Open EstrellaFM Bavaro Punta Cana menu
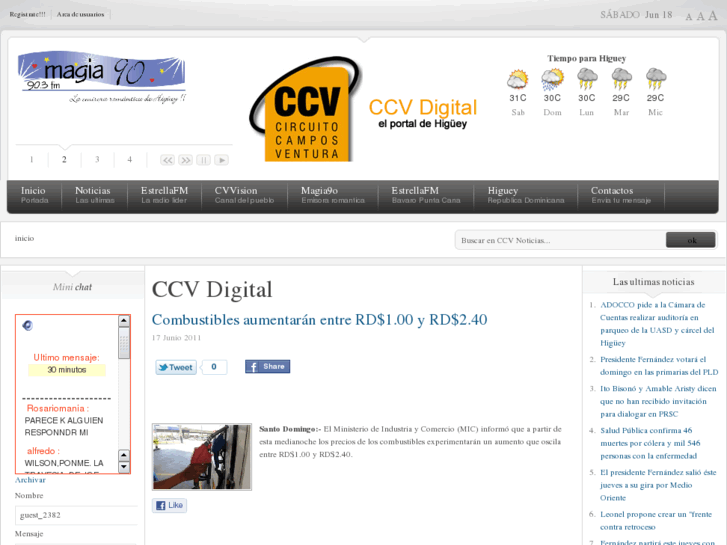 [426, 195]
